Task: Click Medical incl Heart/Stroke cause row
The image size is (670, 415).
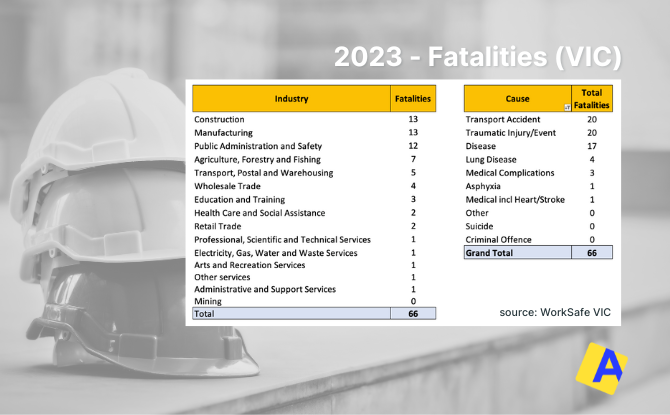Action: [538, 199]
